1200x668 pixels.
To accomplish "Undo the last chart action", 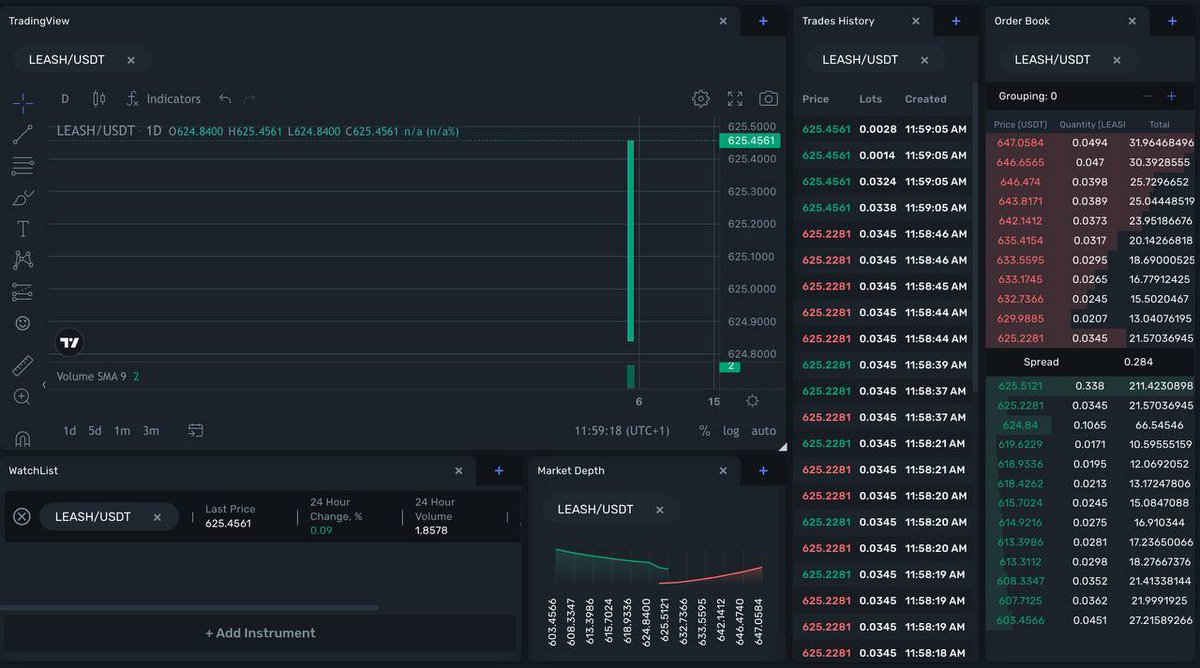I will (225, 99).
